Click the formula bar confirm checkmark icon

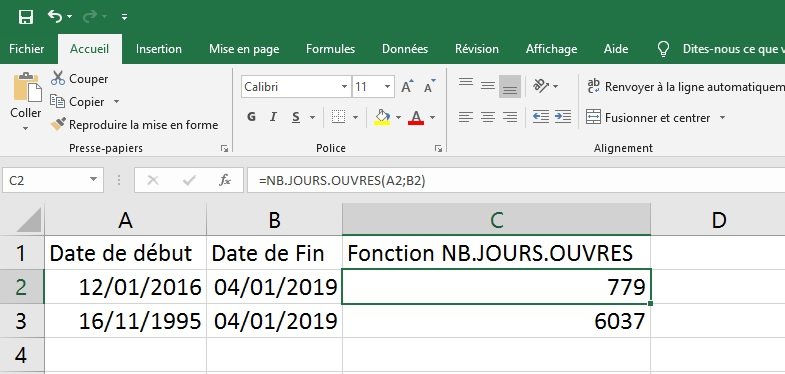tap(189, 180)
